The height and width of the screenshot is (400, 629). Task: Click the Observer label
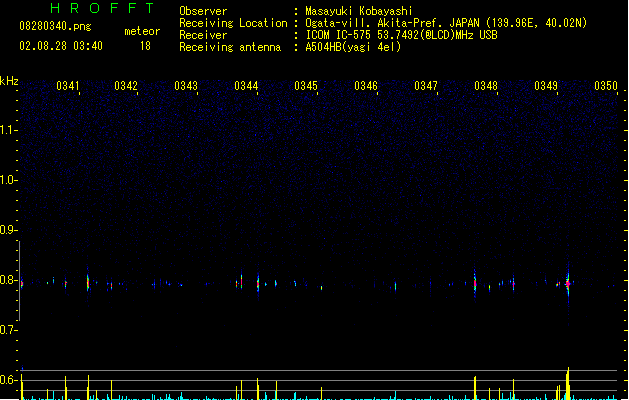pyautogui.click(x=203, y=11)
